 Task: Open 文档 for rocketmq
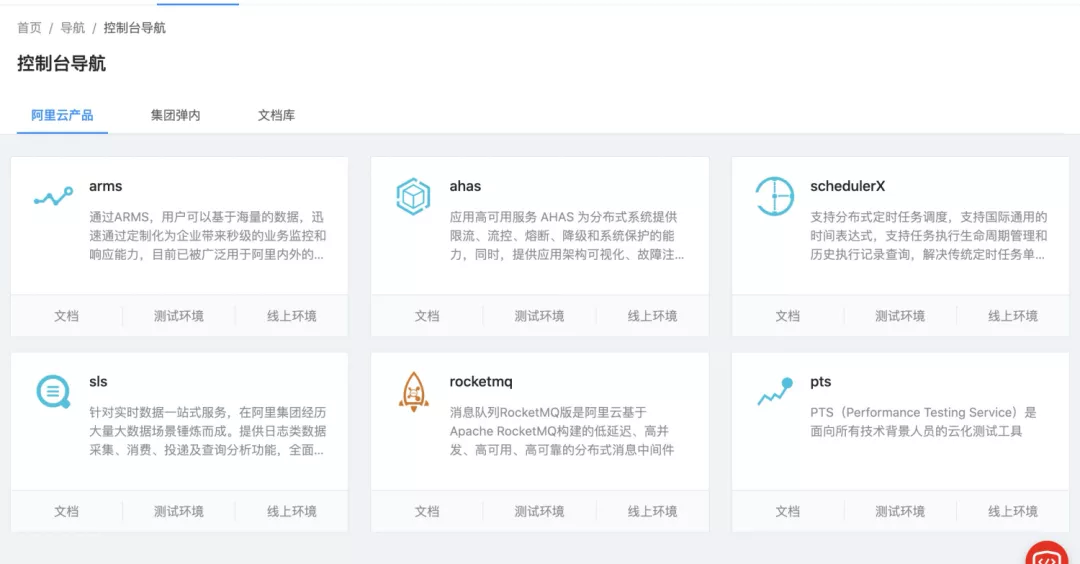pyautogui.click(x=427, y=512)
